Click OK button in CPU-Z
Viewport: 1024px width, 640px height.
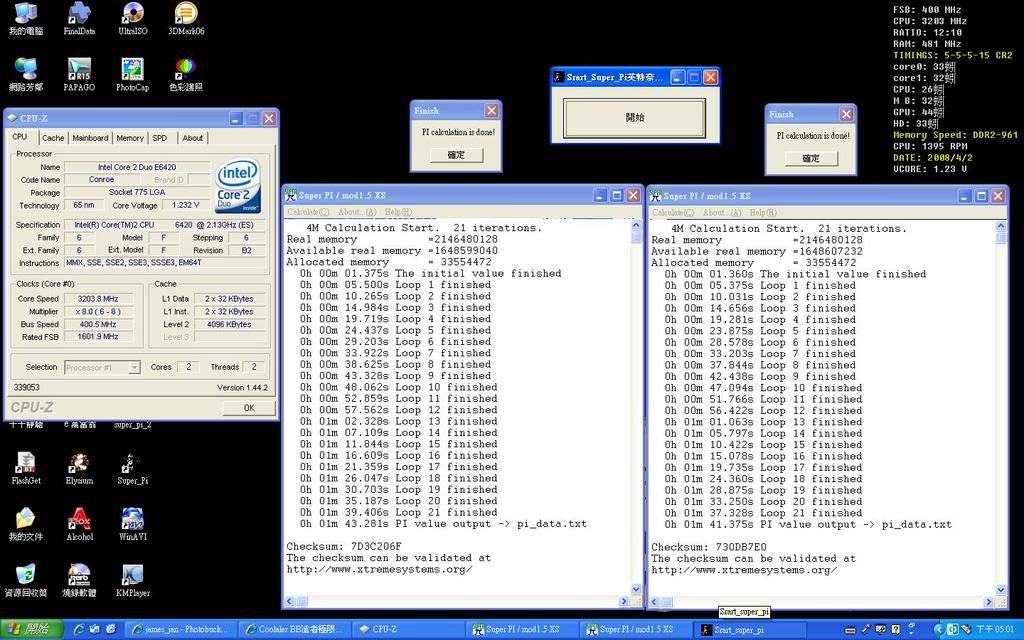click(x=248, y=408)
